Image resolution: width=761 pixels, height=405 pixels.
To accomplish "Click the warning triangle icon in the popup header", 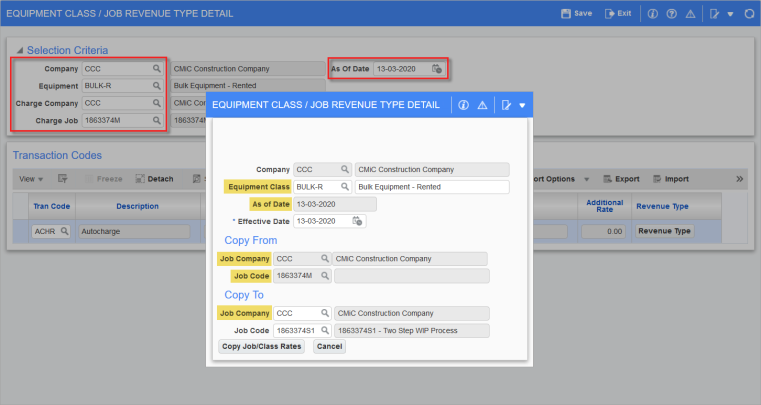I will (x=482, y=105).
